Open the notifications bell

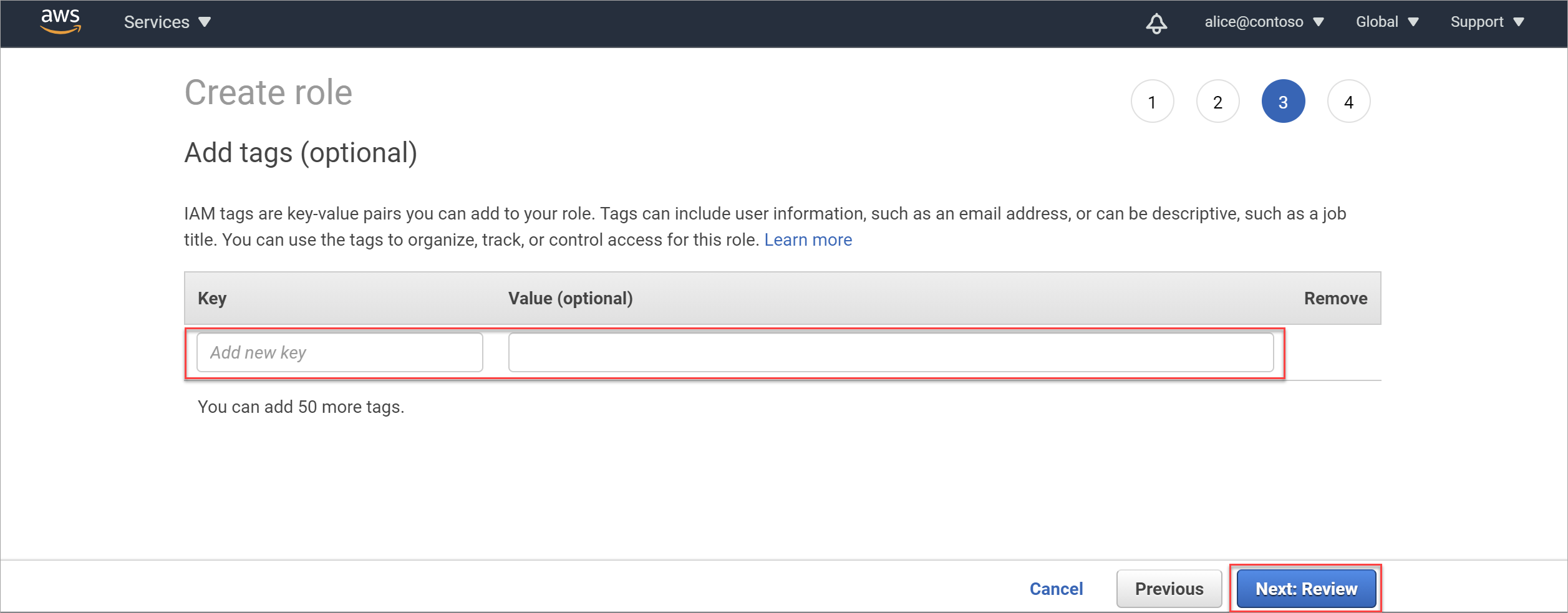coord(1157,23)
